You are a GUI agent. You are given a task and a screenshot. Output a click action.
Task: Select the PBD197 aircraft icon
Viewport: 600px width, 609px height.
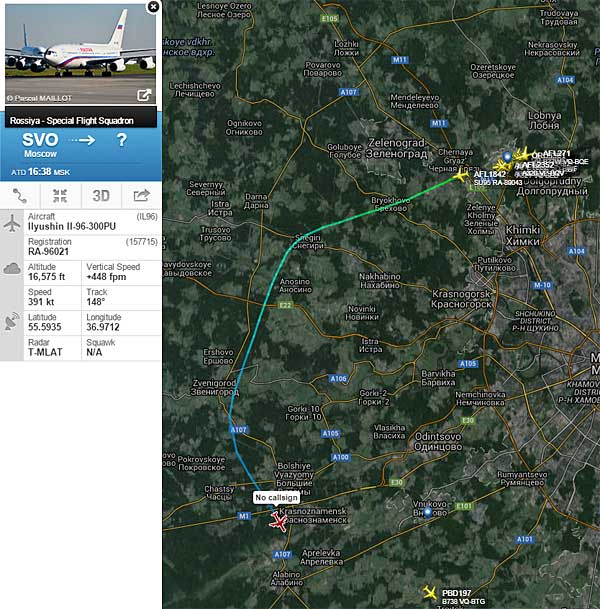coord(430,592)
